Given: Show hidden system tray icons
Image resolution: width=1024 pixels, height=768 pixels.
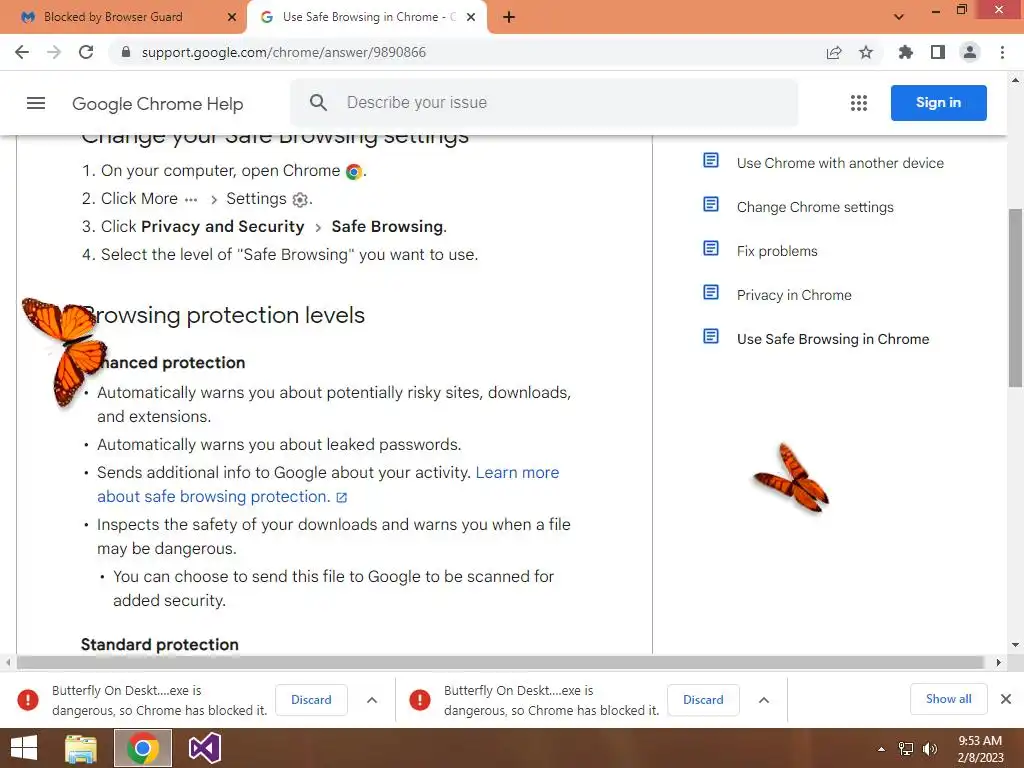Looking at the screenshot, I should point(881,749).
